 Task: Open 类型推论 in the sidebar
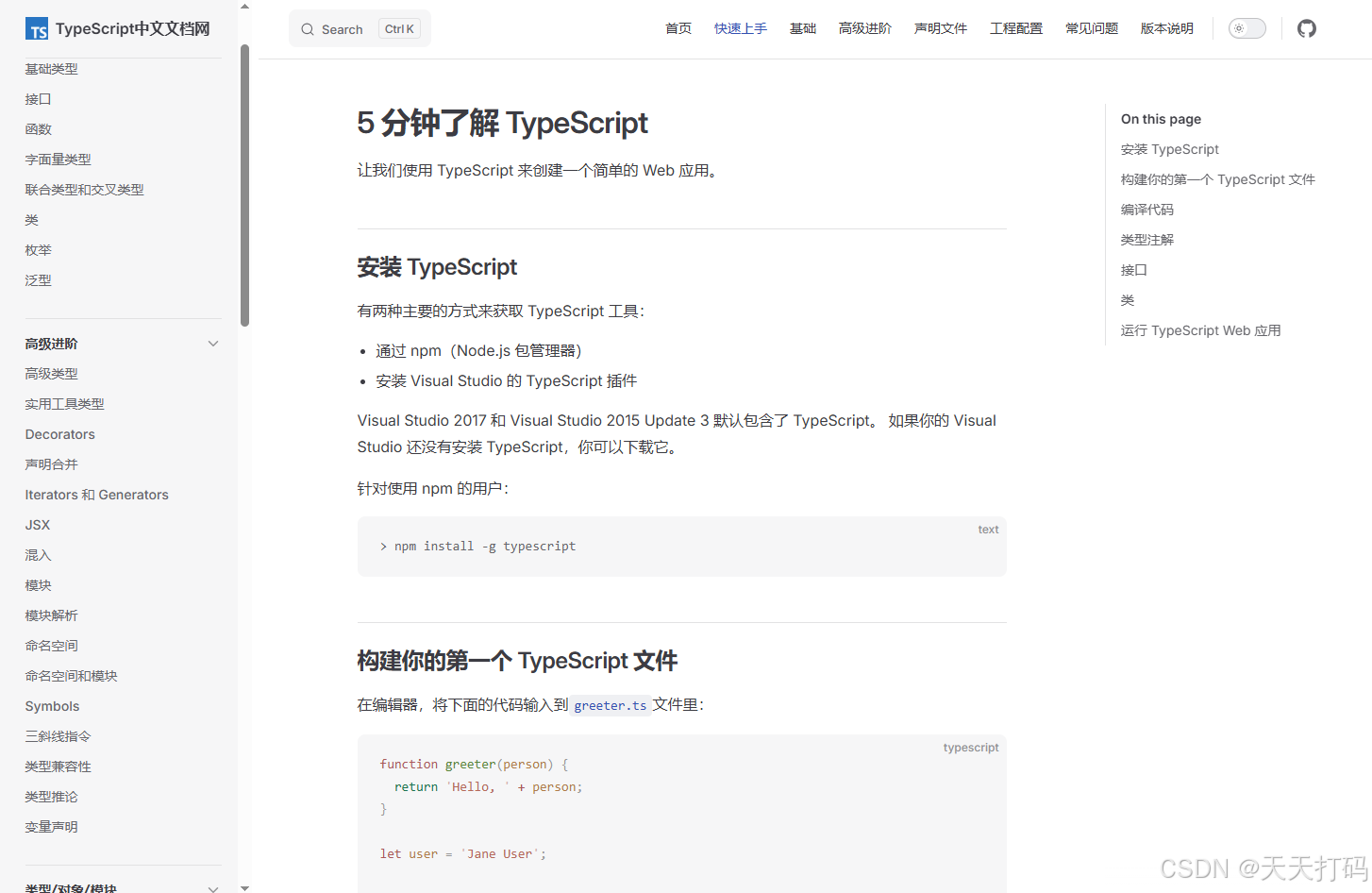coord(52,797)
